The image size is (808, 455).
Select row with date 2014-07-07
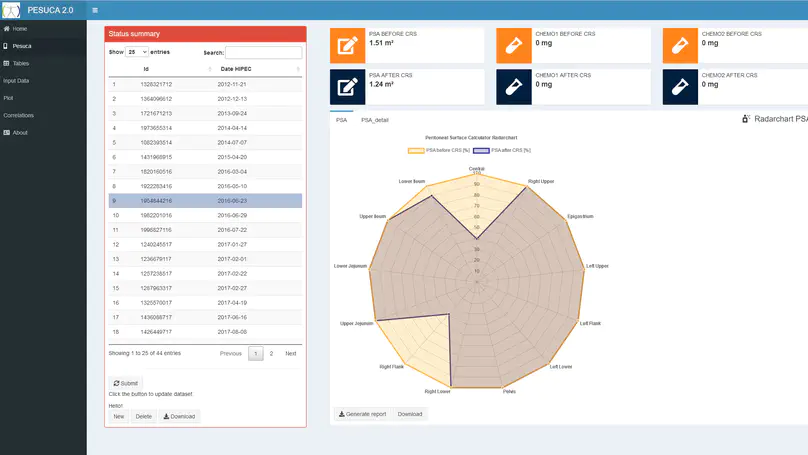205,143
